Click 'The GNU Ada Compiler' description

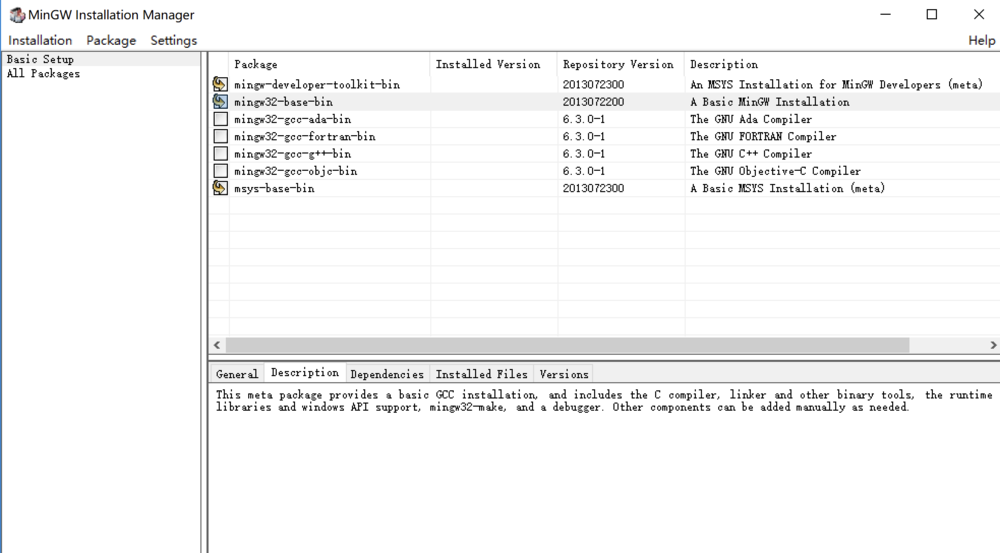pos(751,119)
